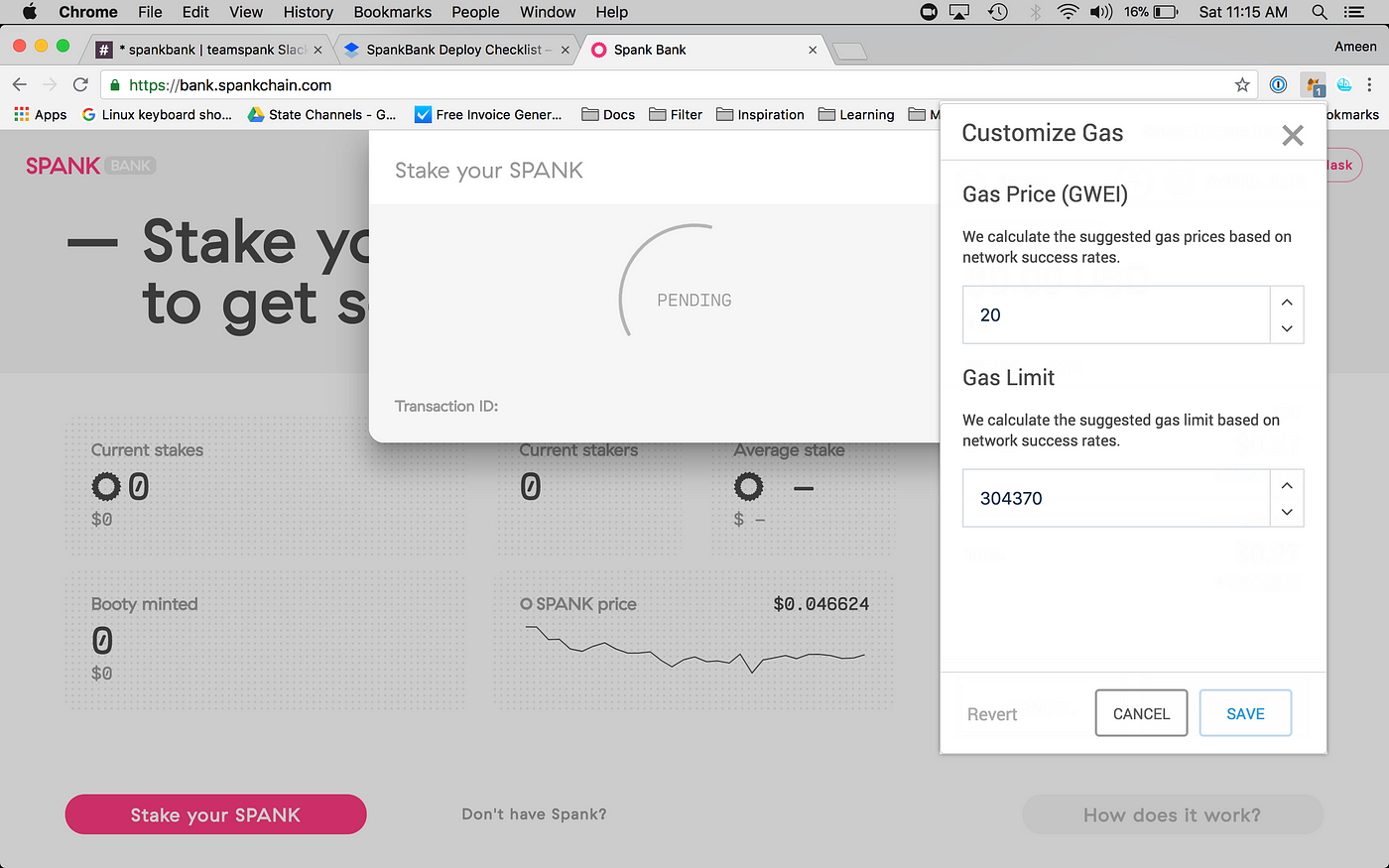The image size is (1389, 868).
Task: Open Free Invoice Generator bookmark
Action: 488,115
